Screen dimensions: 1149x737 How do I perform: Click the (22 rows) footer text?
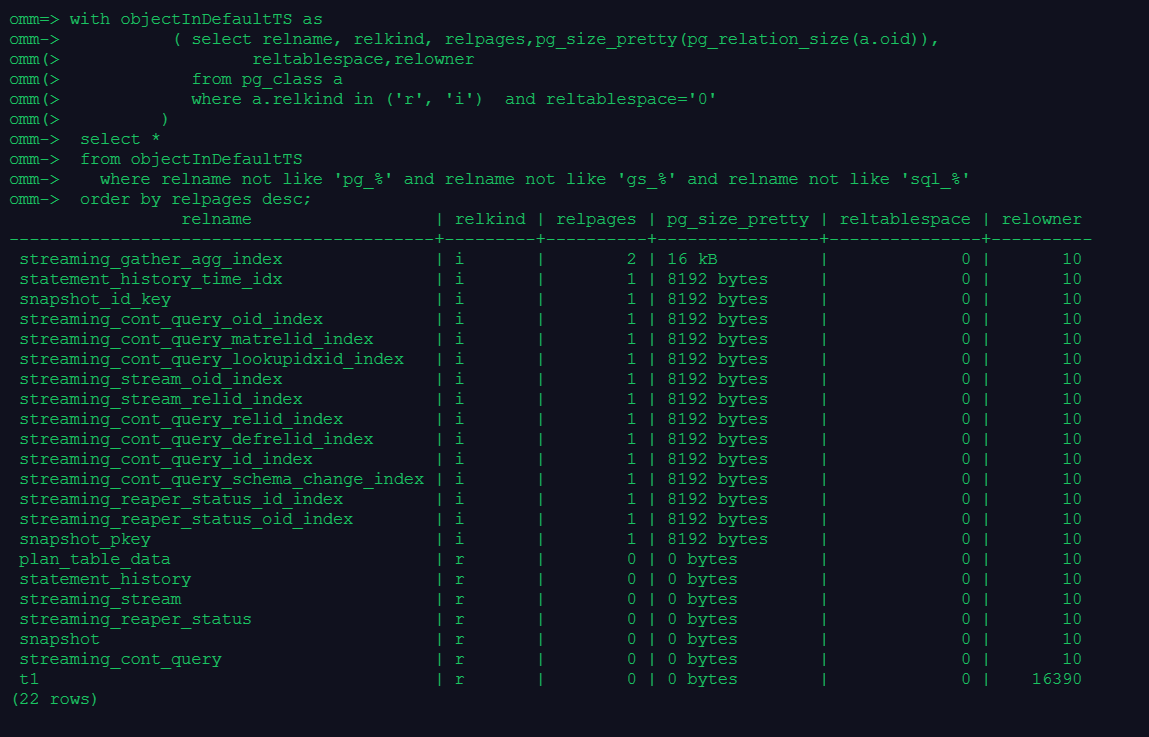click(x=54, y=699)
